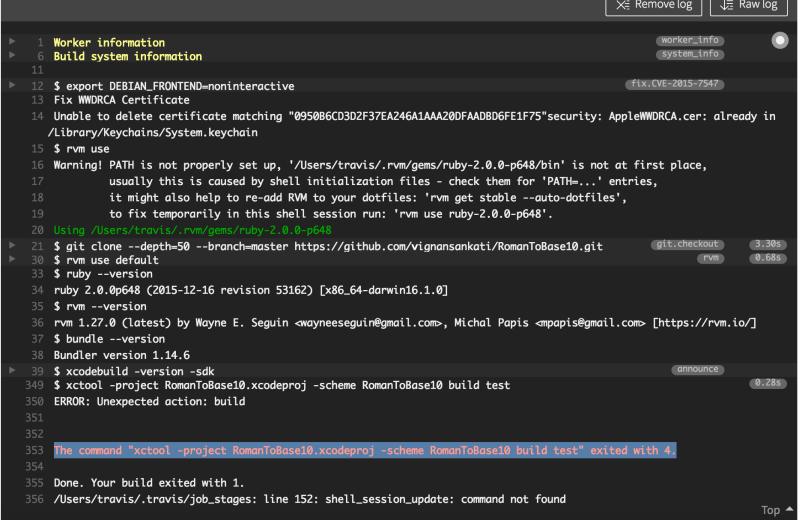Click the 'usually this is caused by shell' line
The height and width of the screenshot is (520, 799).
point(383,181)
